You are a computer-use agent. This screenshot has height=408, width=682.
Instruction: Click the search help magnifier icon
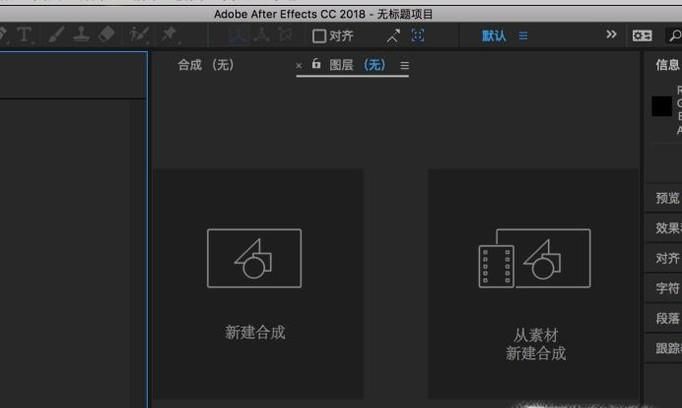pos(675,36)
